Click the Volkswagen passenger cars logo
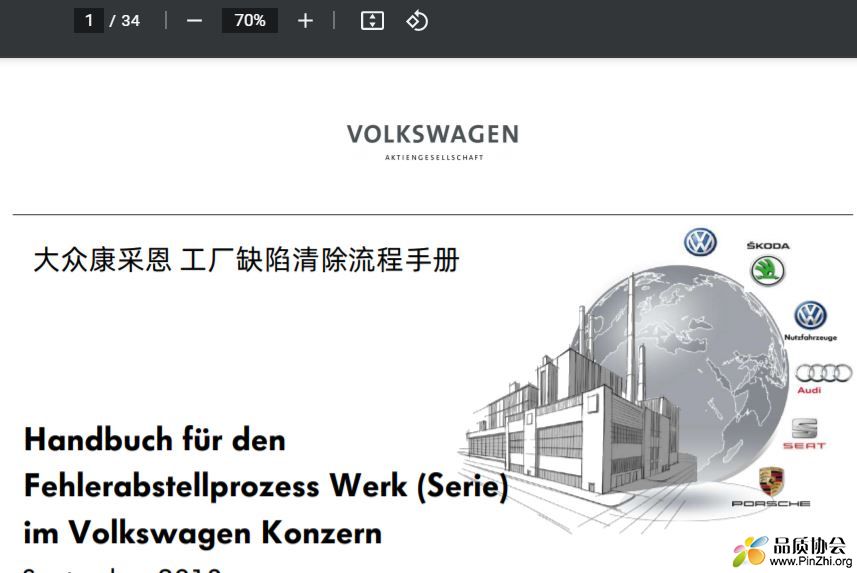The width and height of the screenshot is (857, 573). click(x=700, y=242)
